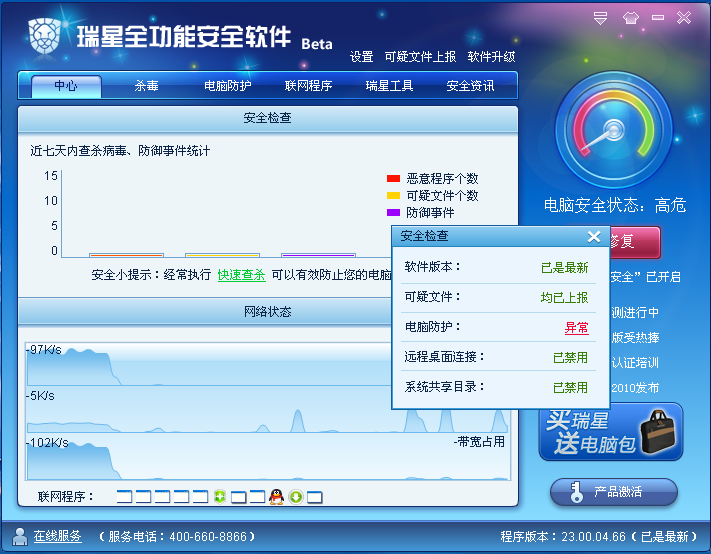
Task: Click the 软件版本: label in the popup
Action: pos(433,267)
